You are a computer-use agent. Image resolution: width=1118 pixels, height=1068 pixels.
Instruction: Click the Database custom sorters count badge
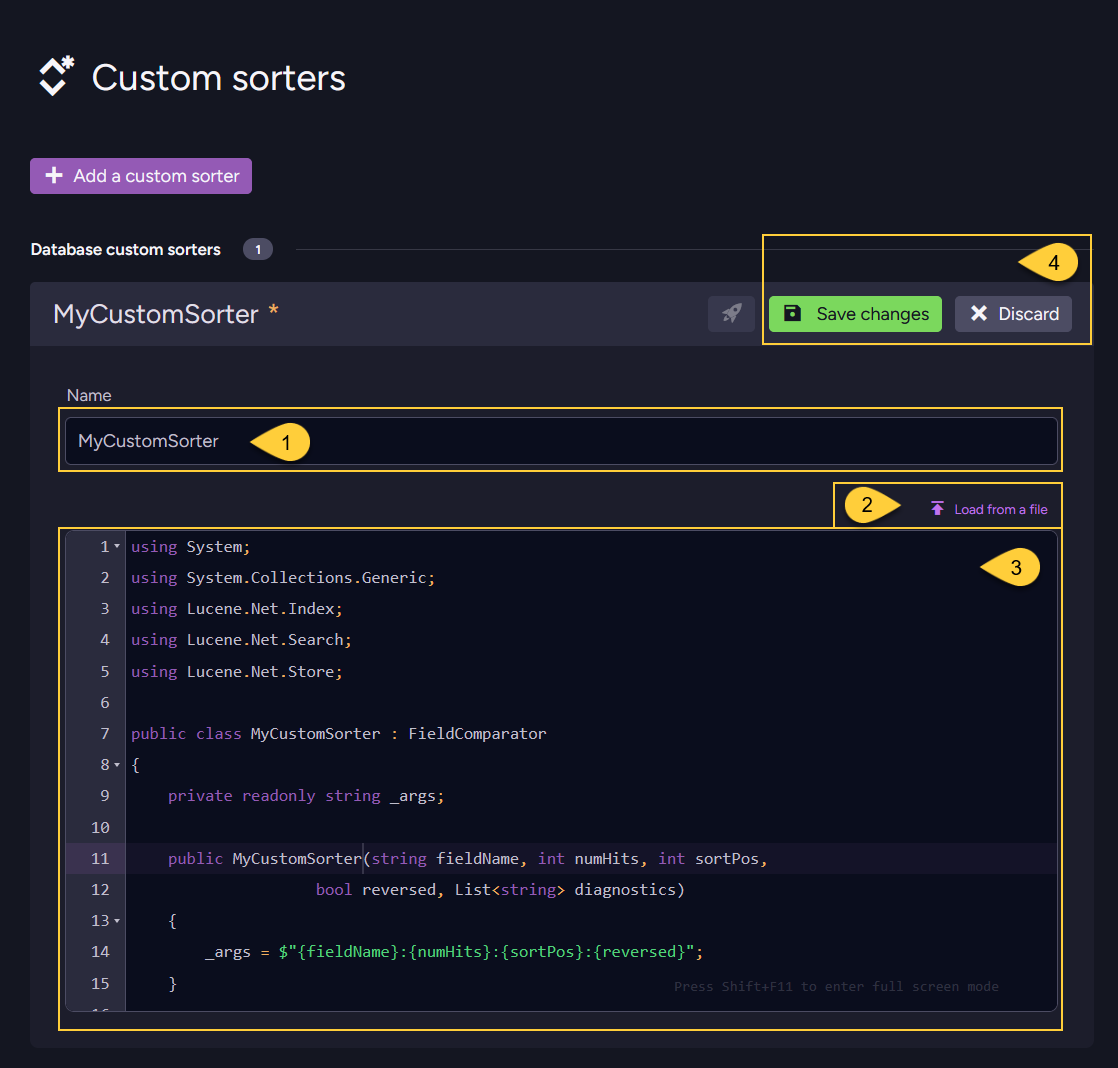coord(258,250)
